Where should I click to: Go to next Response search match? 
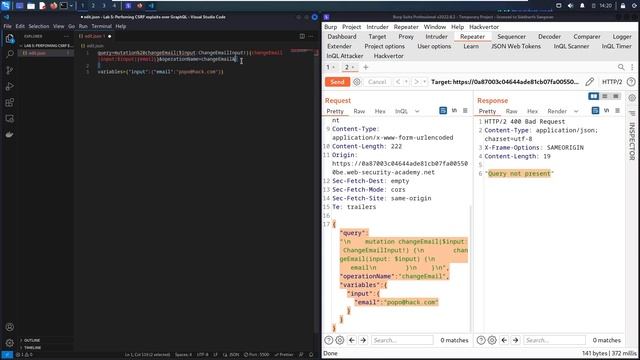[x=516, y=340]
